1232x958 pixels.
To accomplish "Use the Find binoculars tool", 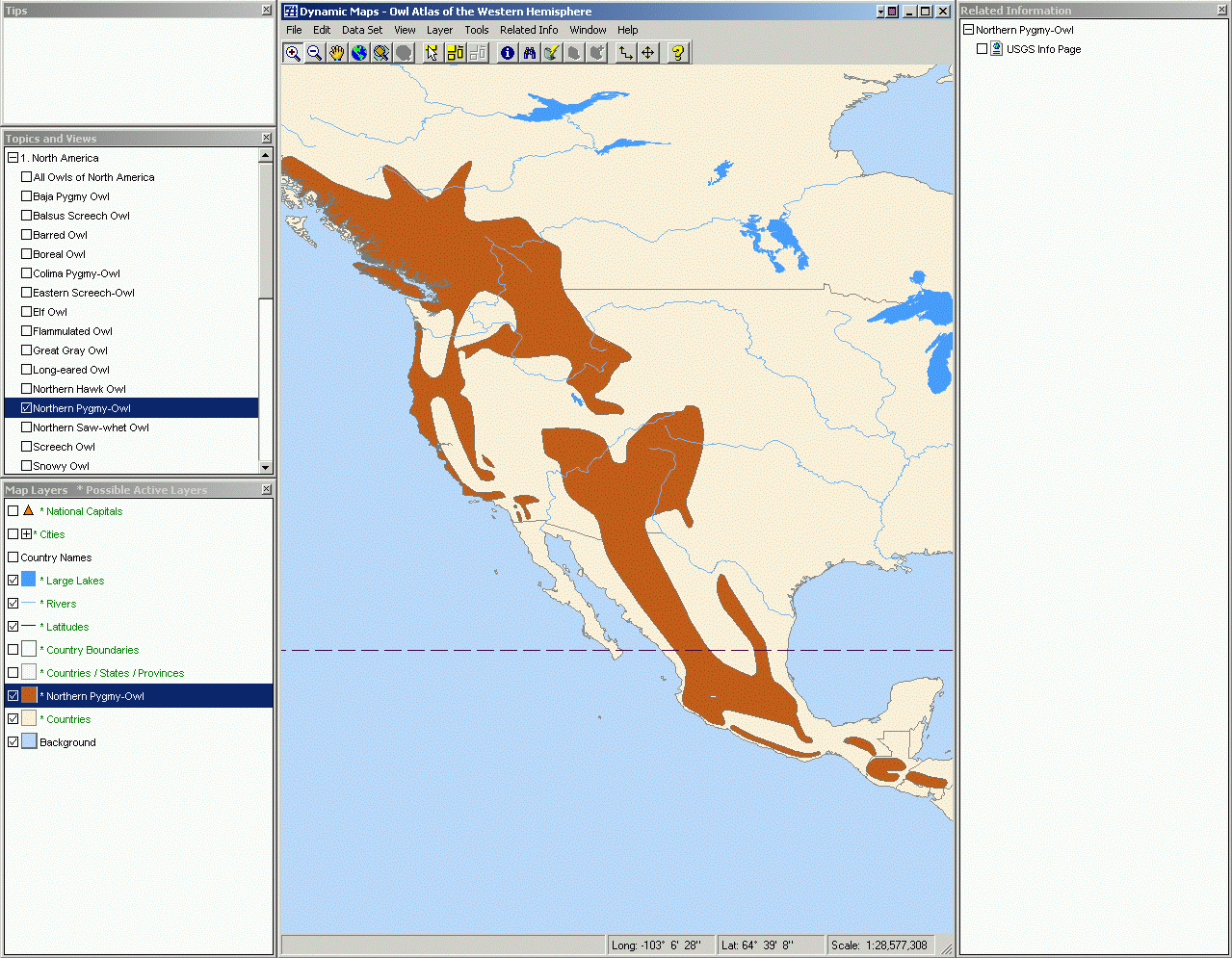I will (x=529, y=53).
